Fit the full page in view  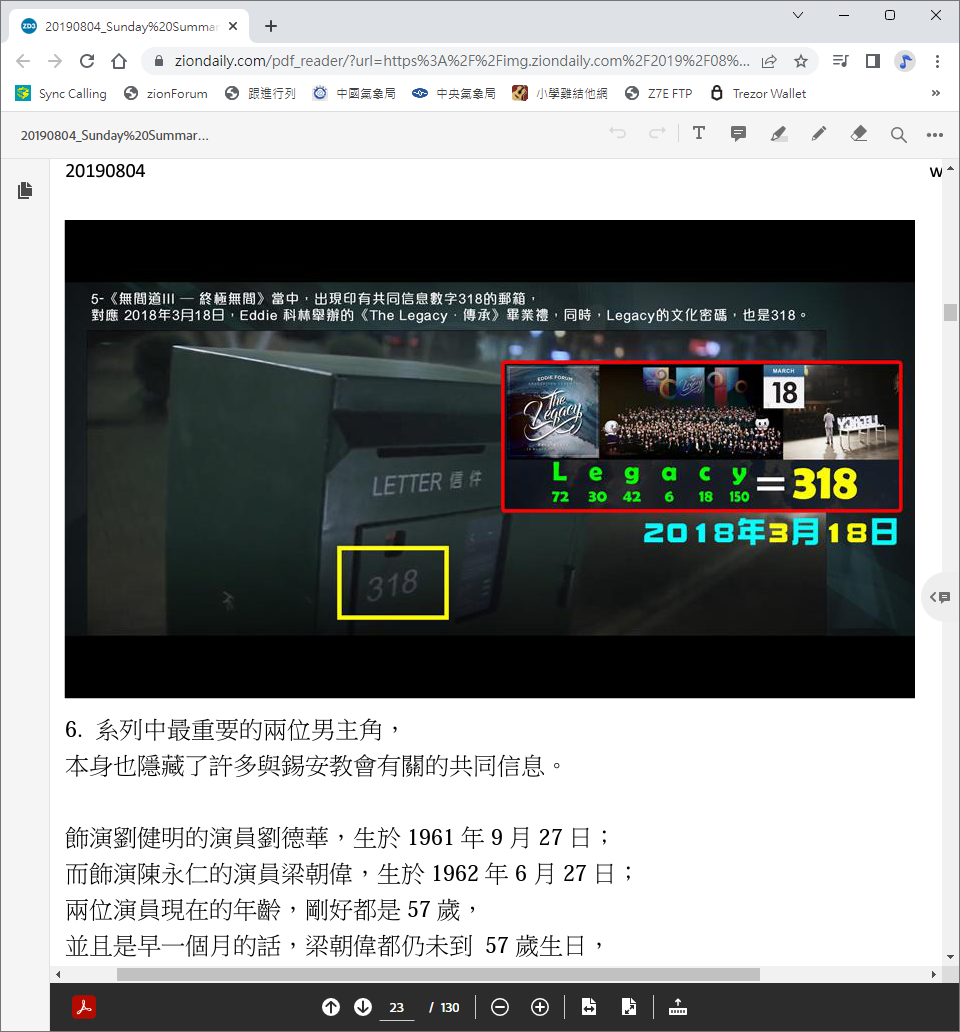(x=629, y=1007)
